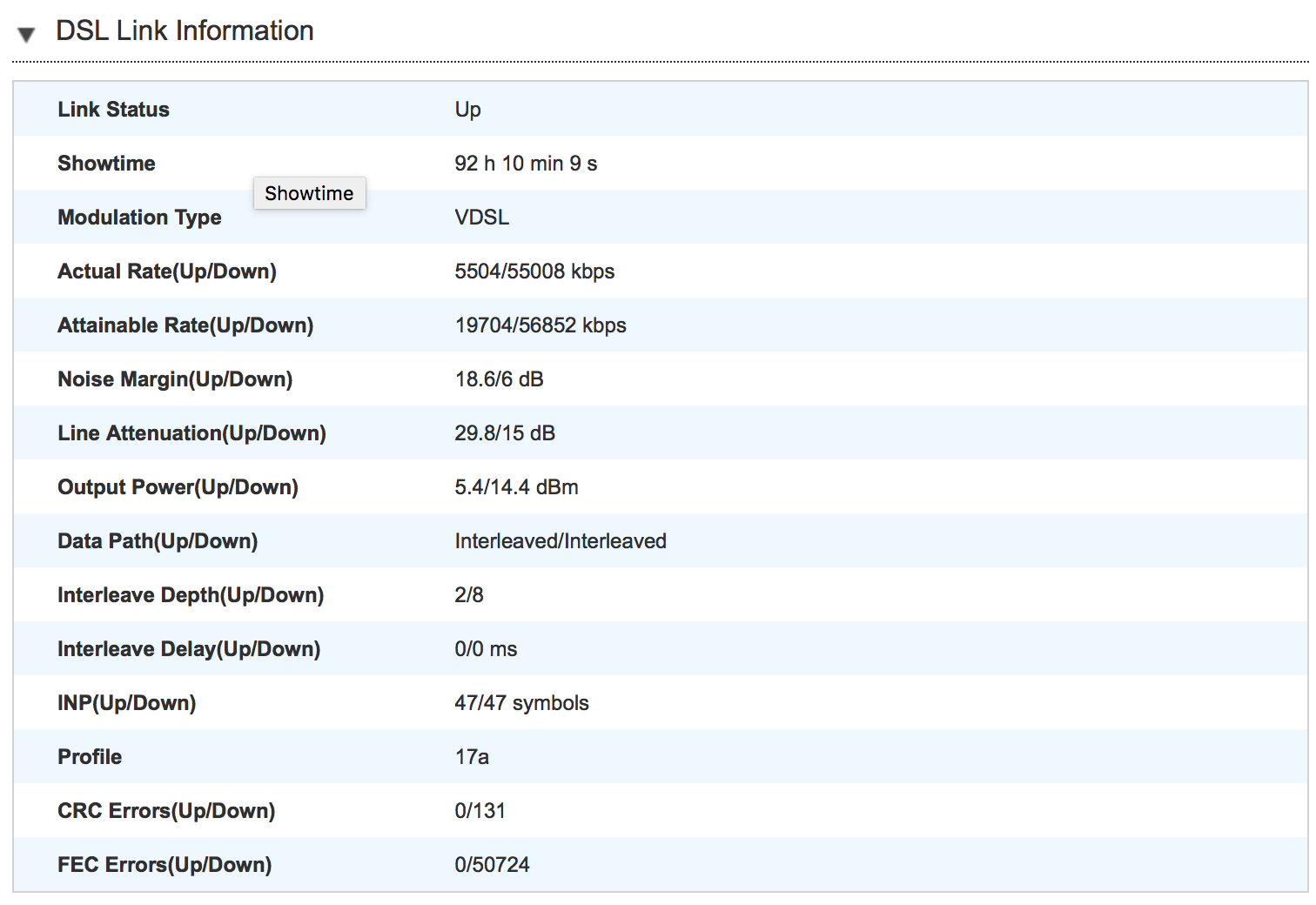Click the 19704/56852 kbps attainable rate value
The width and height of the screenshot is (1316, 905).
[540, 325]
